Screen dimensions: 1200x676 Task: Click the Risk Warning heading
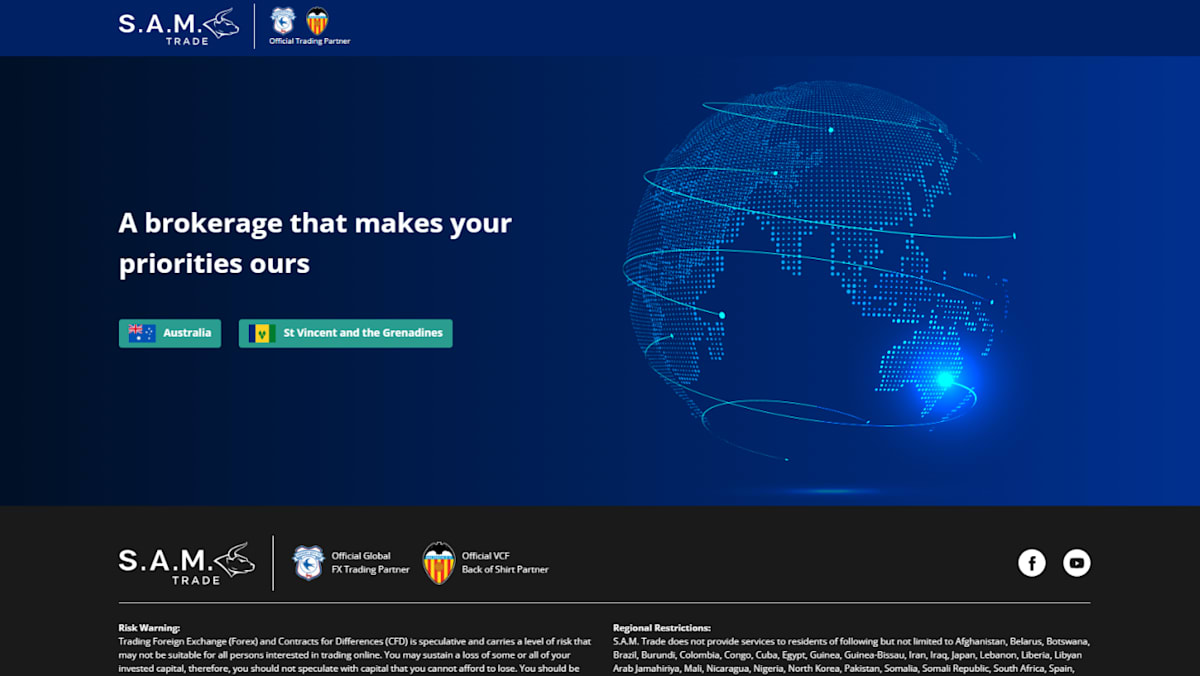[149, 628]
